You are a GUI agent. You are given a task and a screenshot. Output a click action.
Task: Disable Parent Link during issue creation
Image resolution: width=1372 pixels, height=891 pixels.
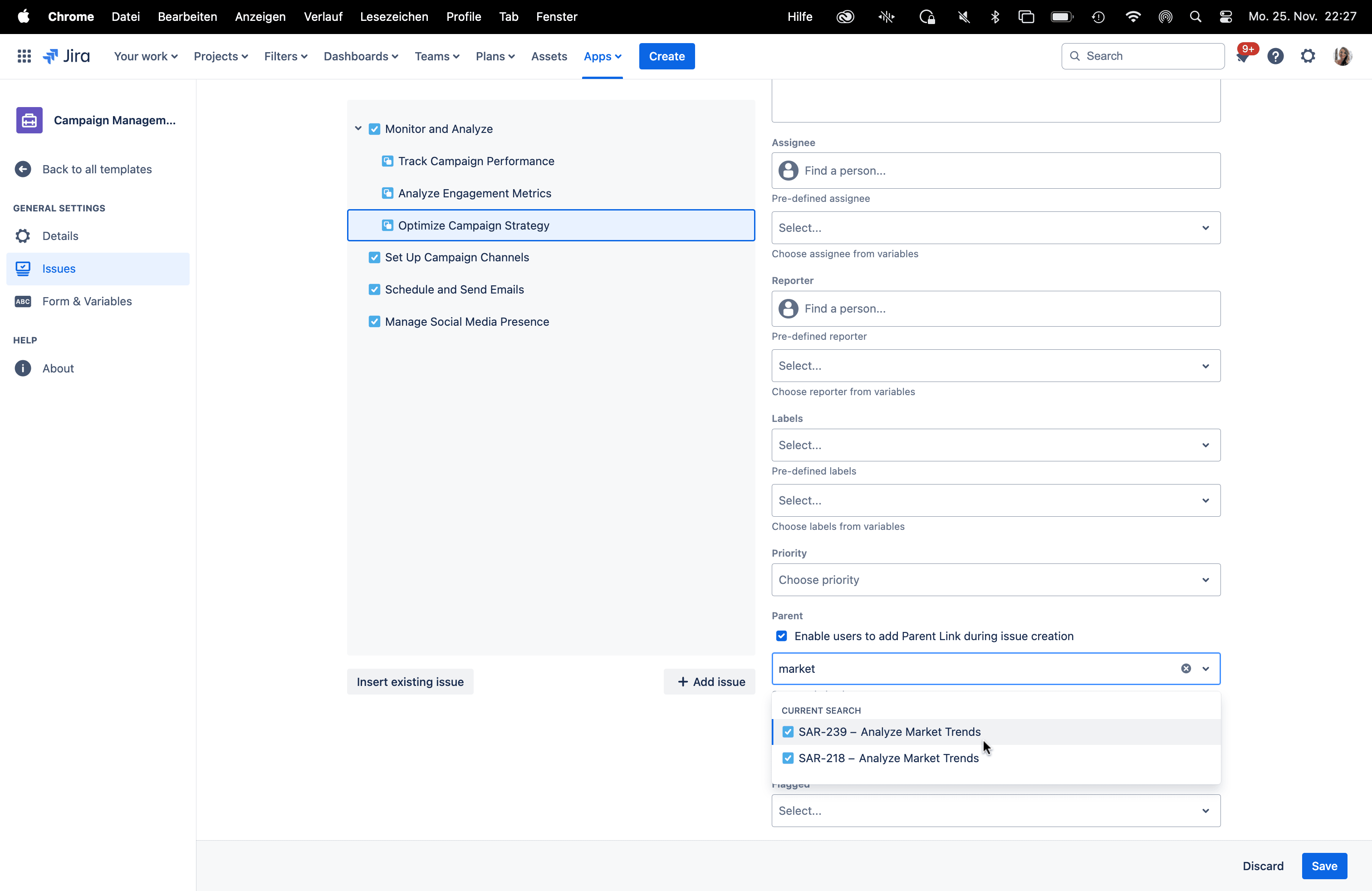[781, 636]
